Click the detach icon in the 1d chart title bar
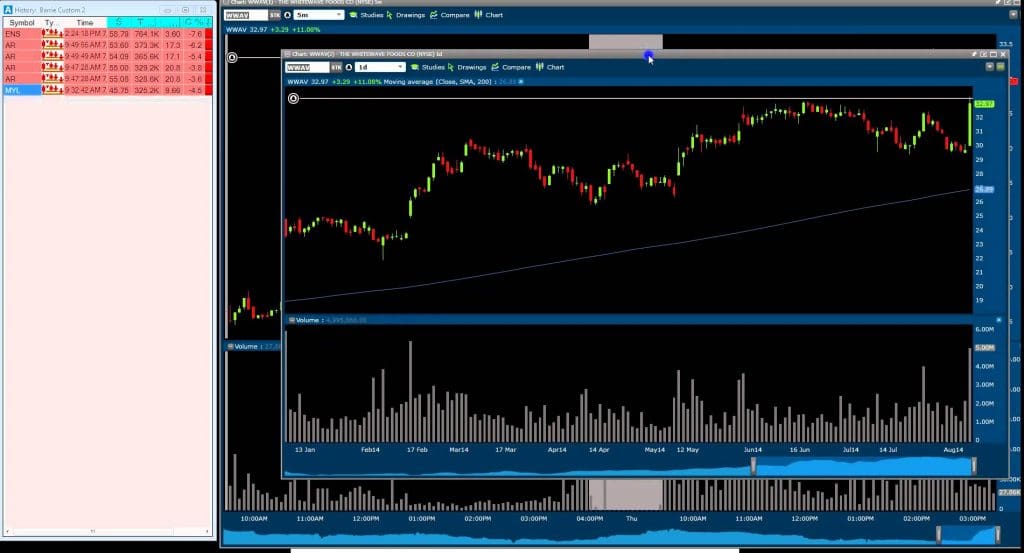The image size is (1024, 553). coord(984,54)
